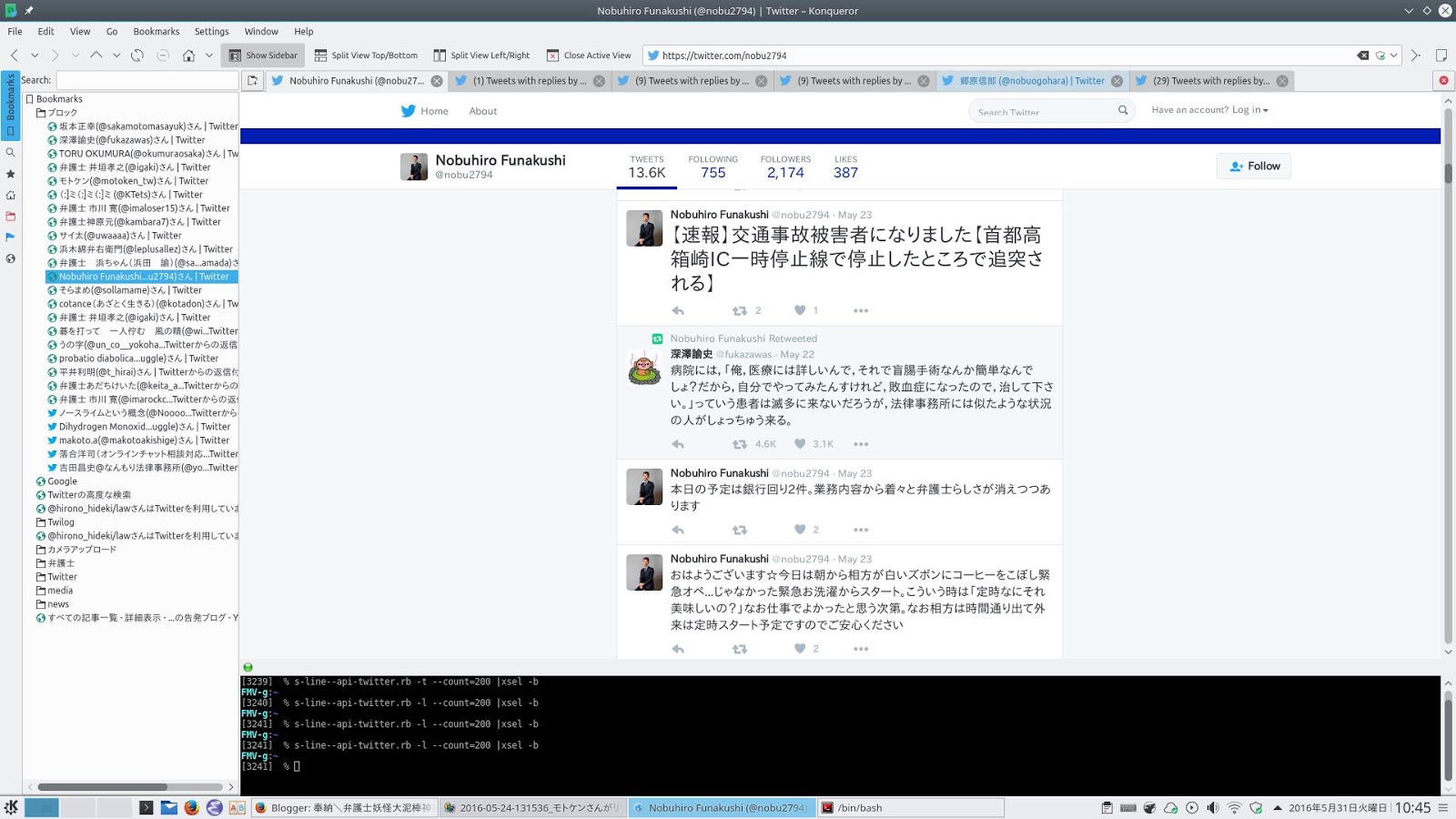Like the 速報 交通事故 tweet
Viewport: 1456px width, 819px height.
pyautogui.click(x=800, y=310)
